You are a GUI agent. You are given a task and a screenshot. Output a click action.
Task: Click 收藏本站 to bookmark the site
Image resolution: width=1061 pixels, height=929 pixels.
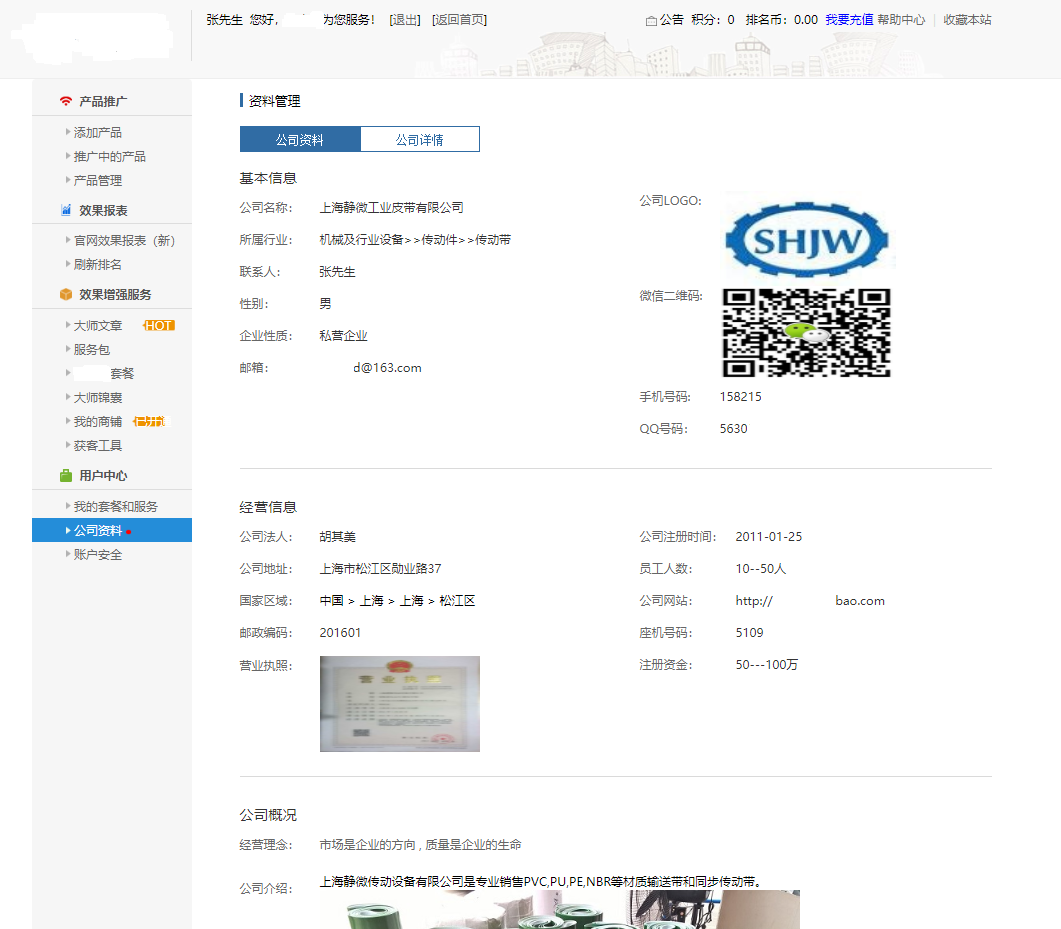tap(967, 20)
